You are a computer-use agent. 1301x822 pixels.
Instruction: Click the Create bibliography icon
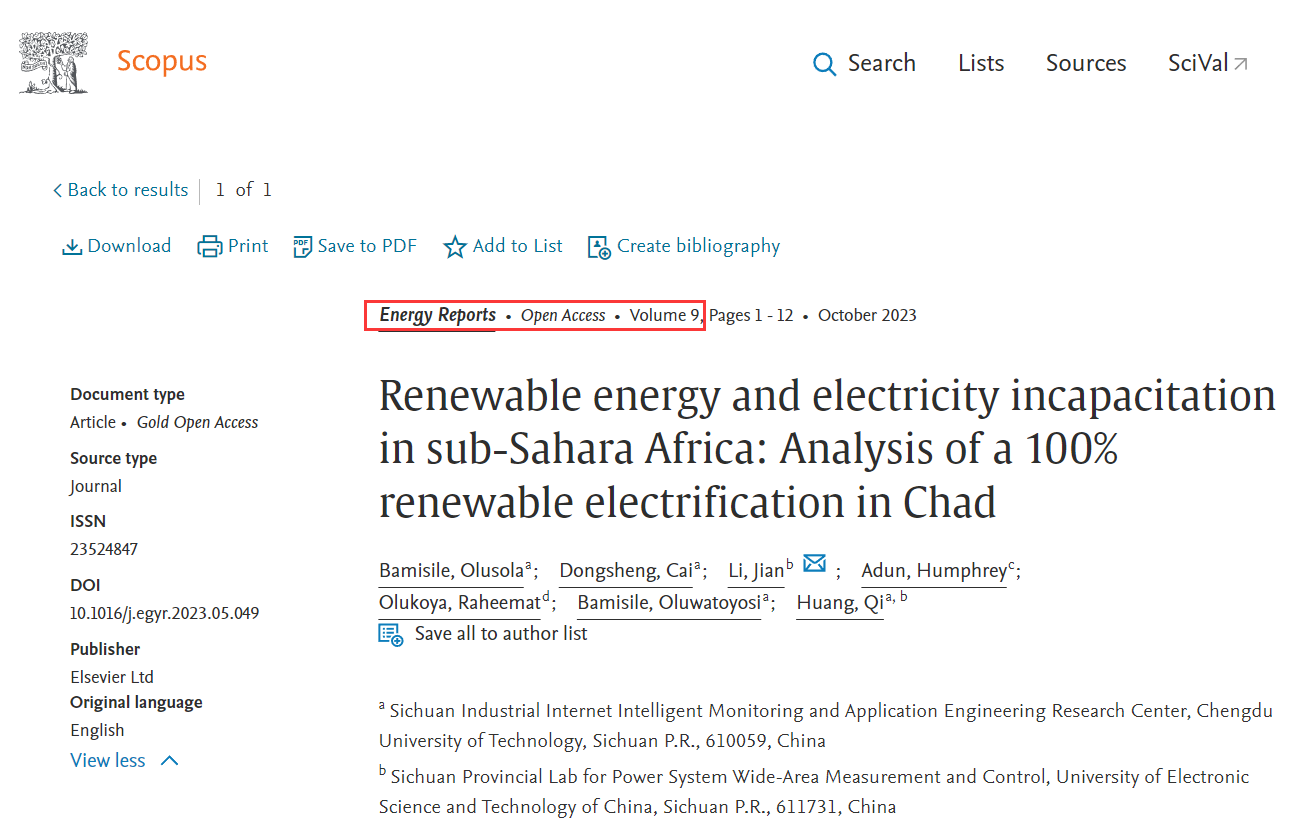(x=599, y=247)
